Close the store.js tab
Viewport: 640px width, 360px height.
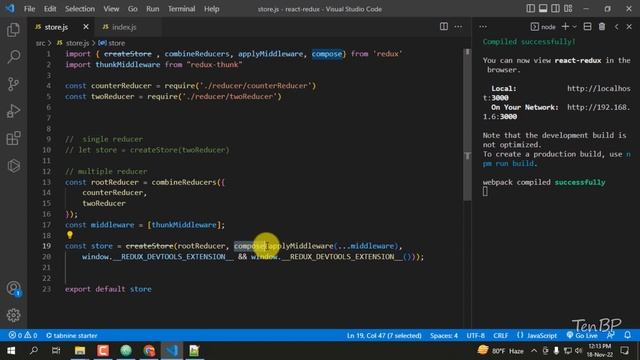coord(86,27)
